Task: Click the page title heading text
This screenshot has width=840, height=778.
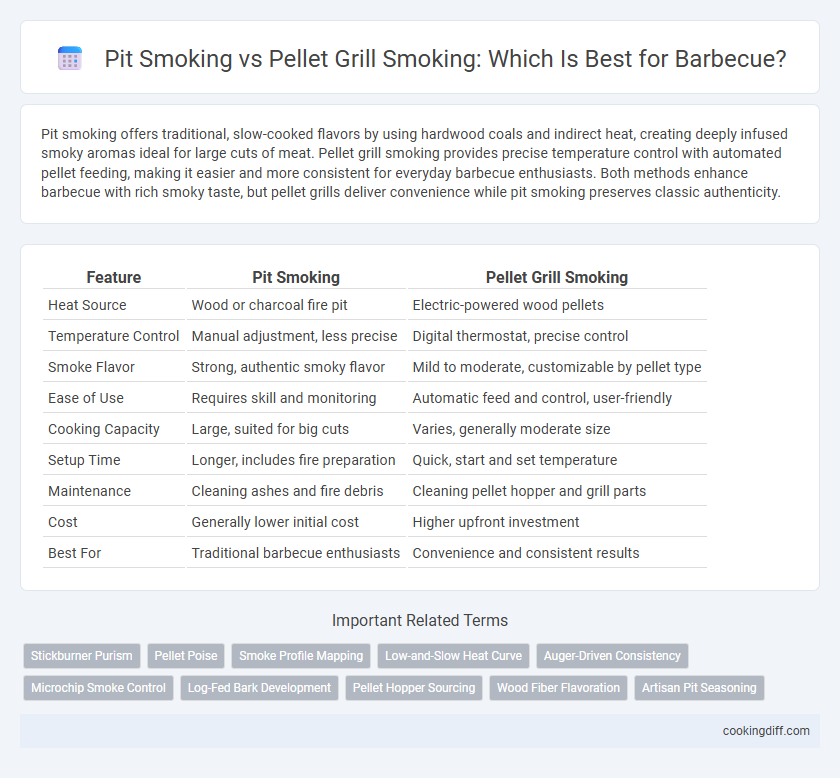Action: click(445, 58)
